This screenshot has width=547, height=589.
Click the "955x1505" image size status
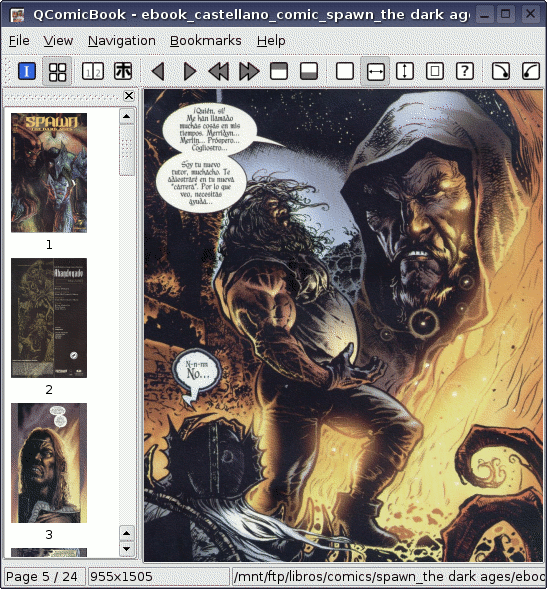pos(121,577)
